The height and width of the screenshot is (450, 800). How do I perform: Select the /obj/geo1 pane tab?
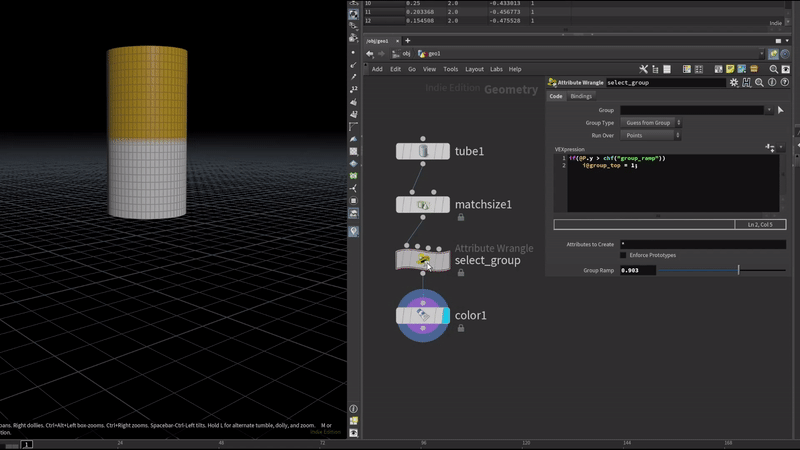tap(378, 41)
